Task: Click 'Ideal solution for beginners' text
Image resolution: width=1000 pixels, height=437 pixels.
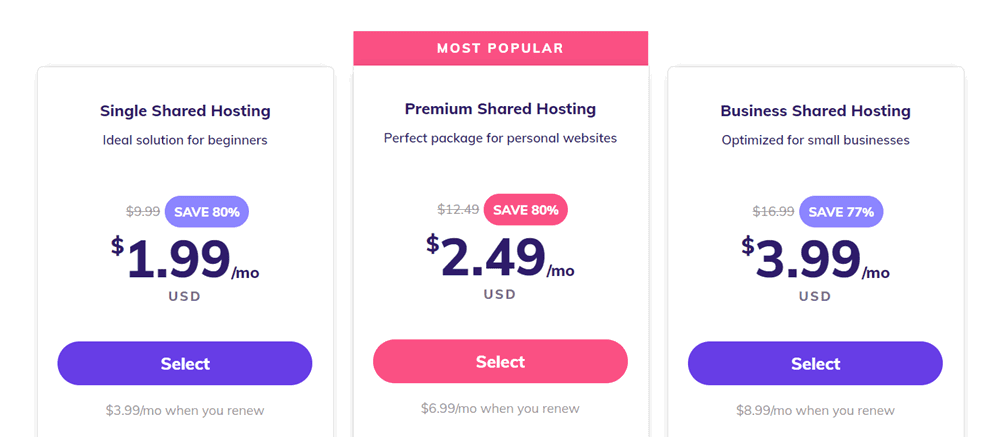Action: tap(185, 140)
